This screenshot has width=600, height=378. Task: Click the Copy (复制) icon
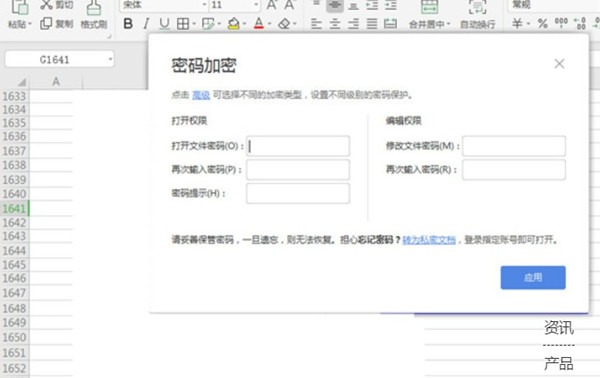click(46, 24)
